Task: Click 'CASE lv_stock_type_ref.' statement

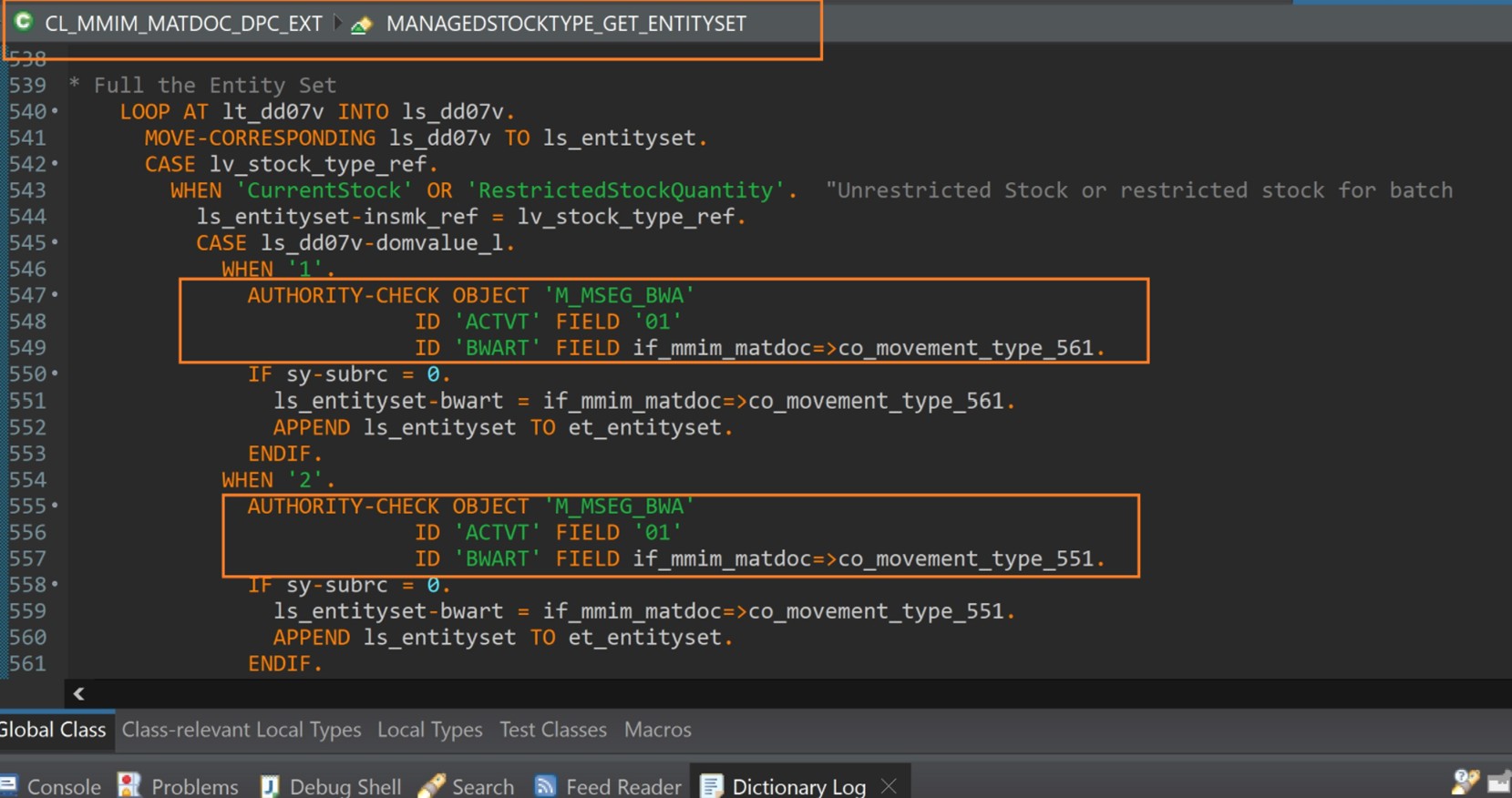Action: coord(292,165)
